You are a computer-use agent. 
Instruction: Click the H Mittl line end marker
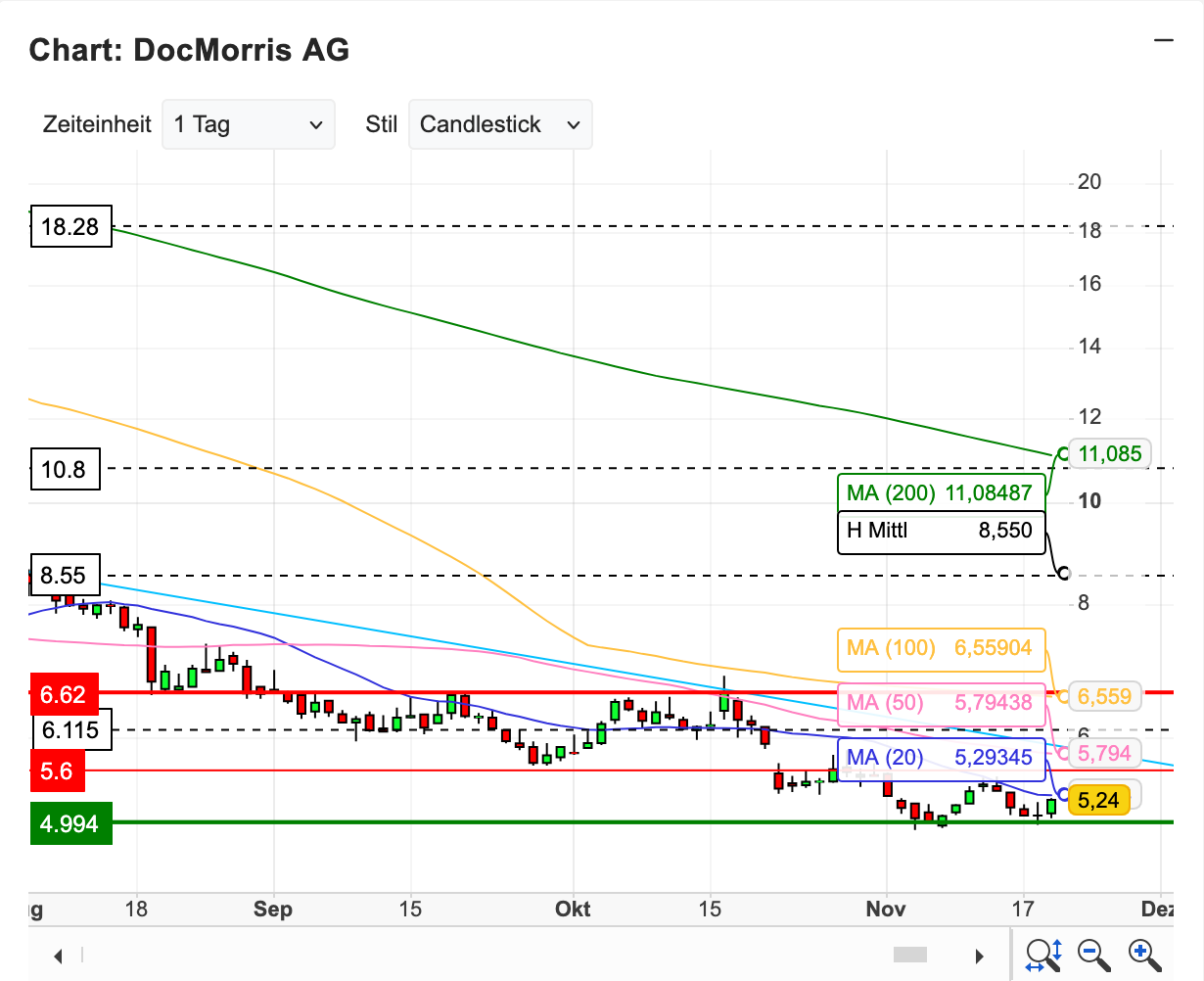click(1064, 573)
